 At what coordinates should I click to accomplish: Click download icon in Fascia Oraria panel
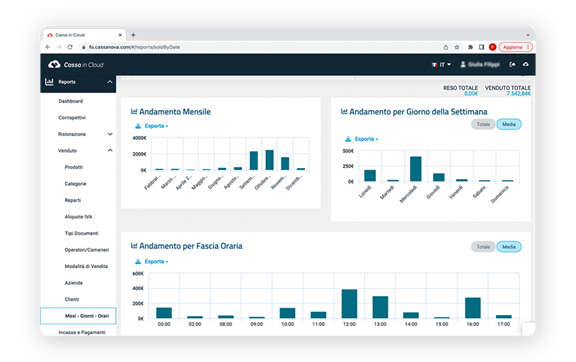pyautogui.click(x=138, y=262)
